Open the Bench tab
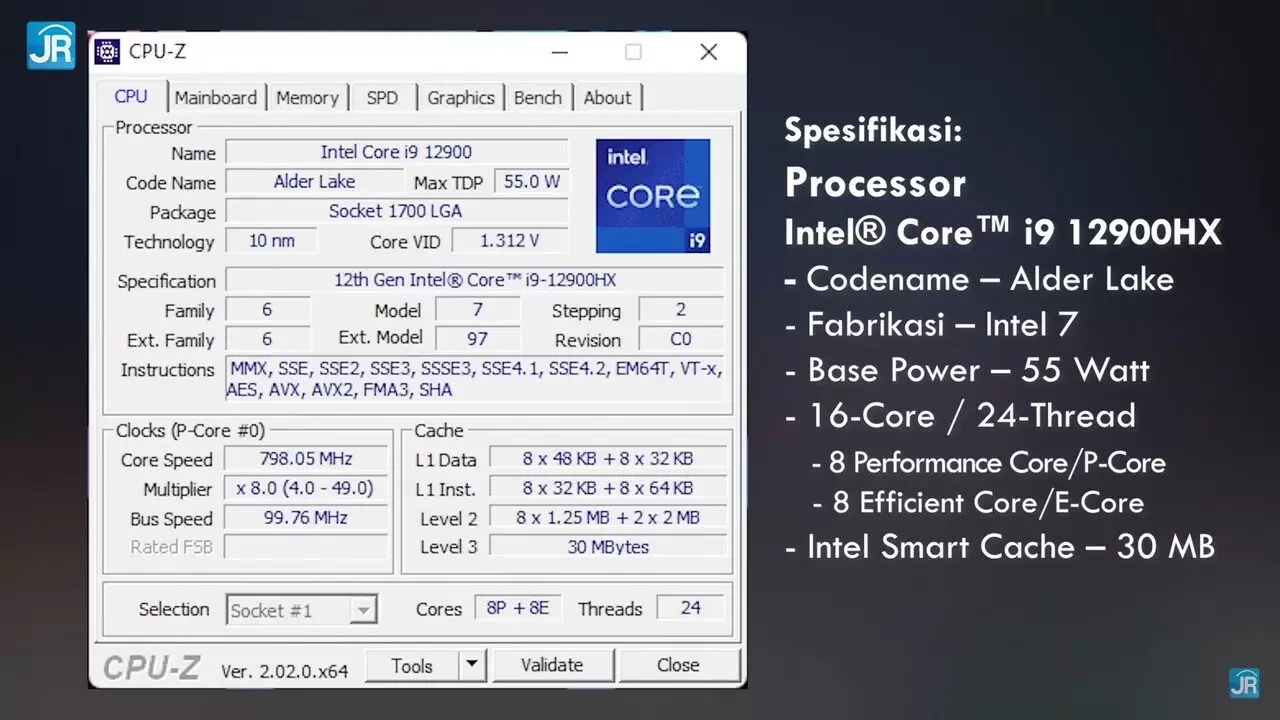The width and height of the screenshot is (1280, 720). 538,97
